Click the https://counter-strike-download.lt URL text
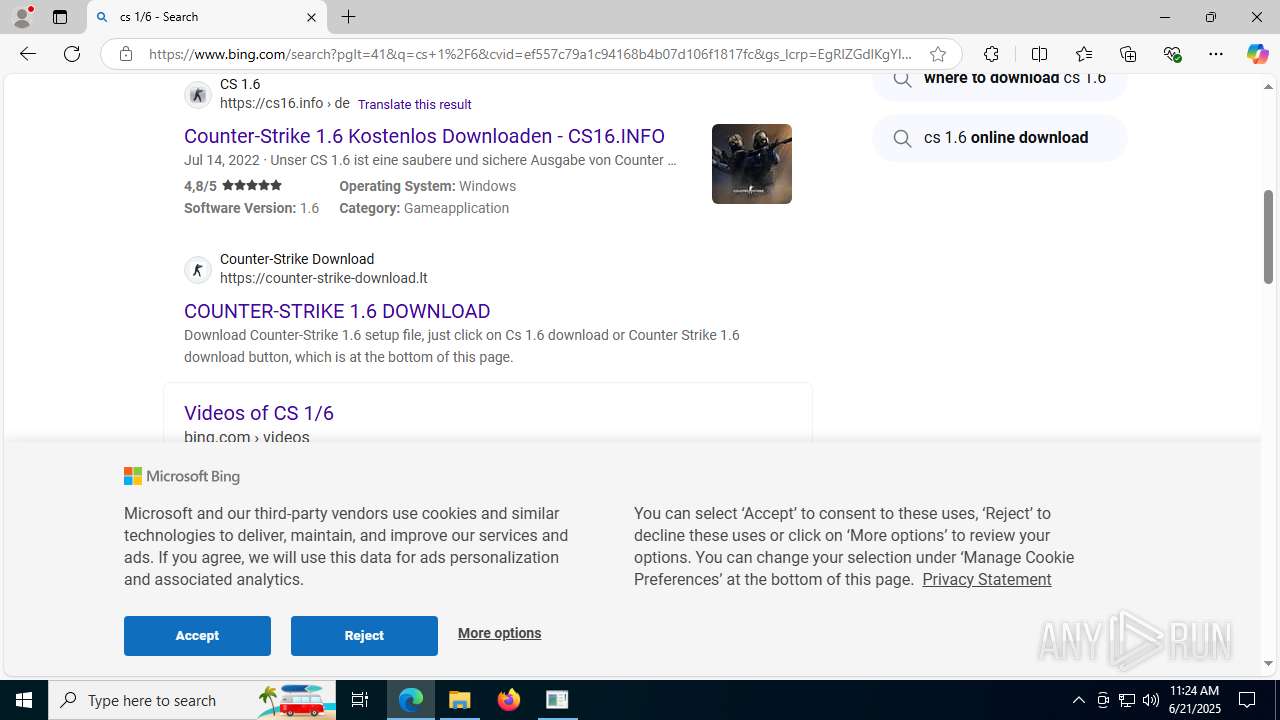The image size is (1280, 720). tap(323, 278)
